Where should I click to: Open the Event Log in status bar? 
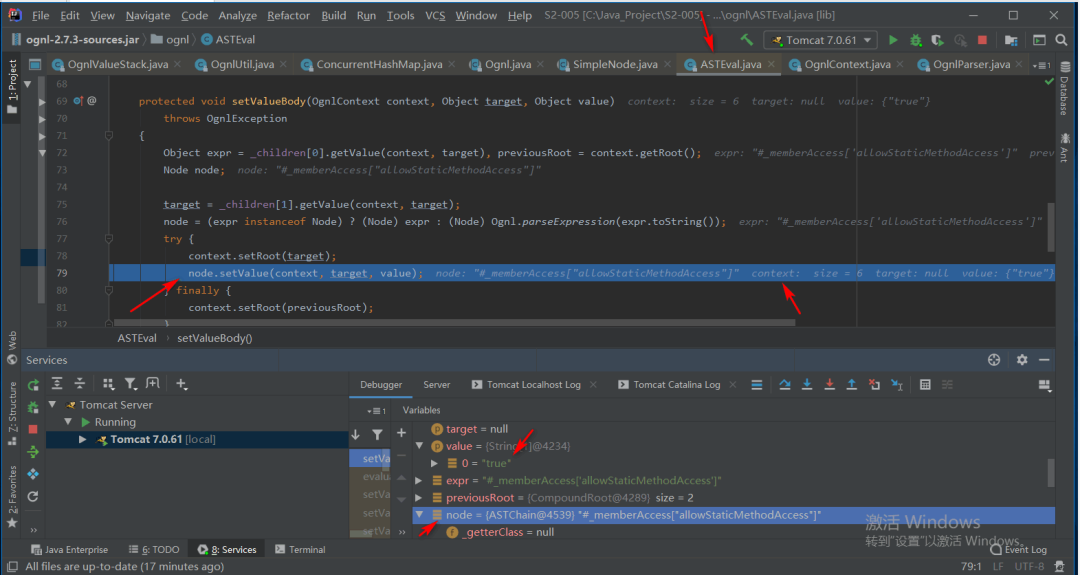coord(1023,549)
